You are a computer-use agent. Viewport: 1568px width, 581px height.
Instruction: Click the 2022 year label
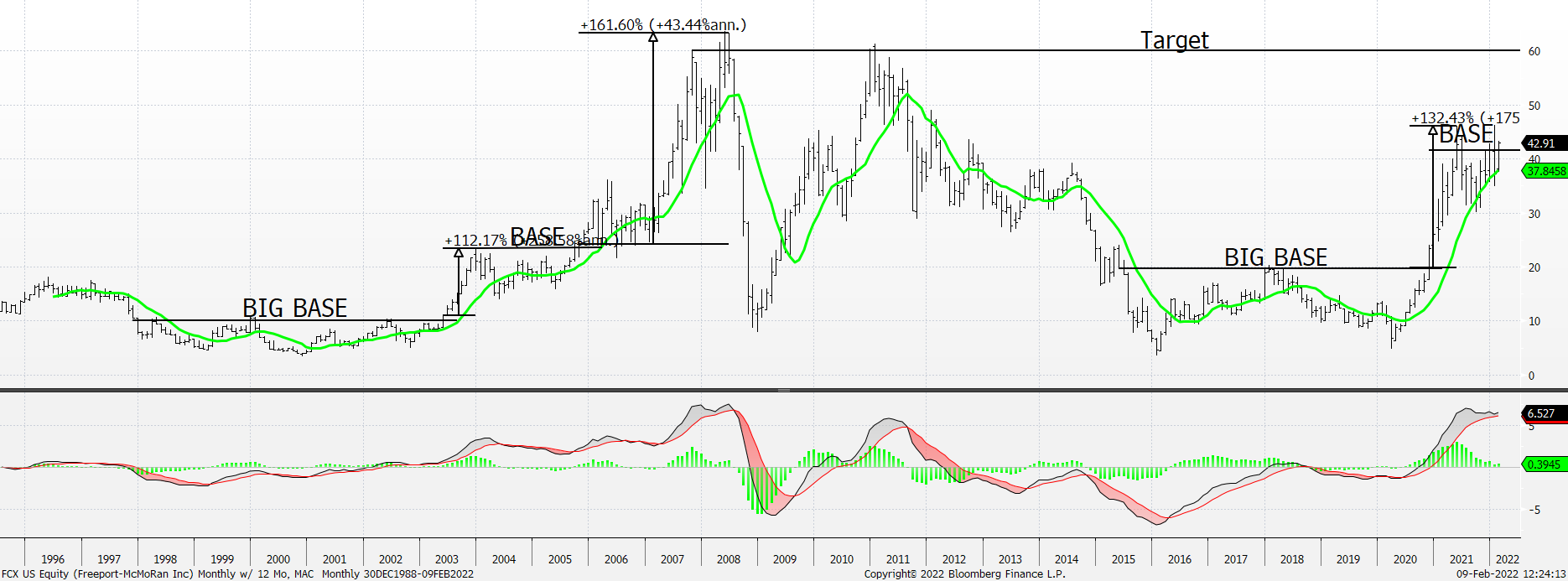tap(1507, 559)
